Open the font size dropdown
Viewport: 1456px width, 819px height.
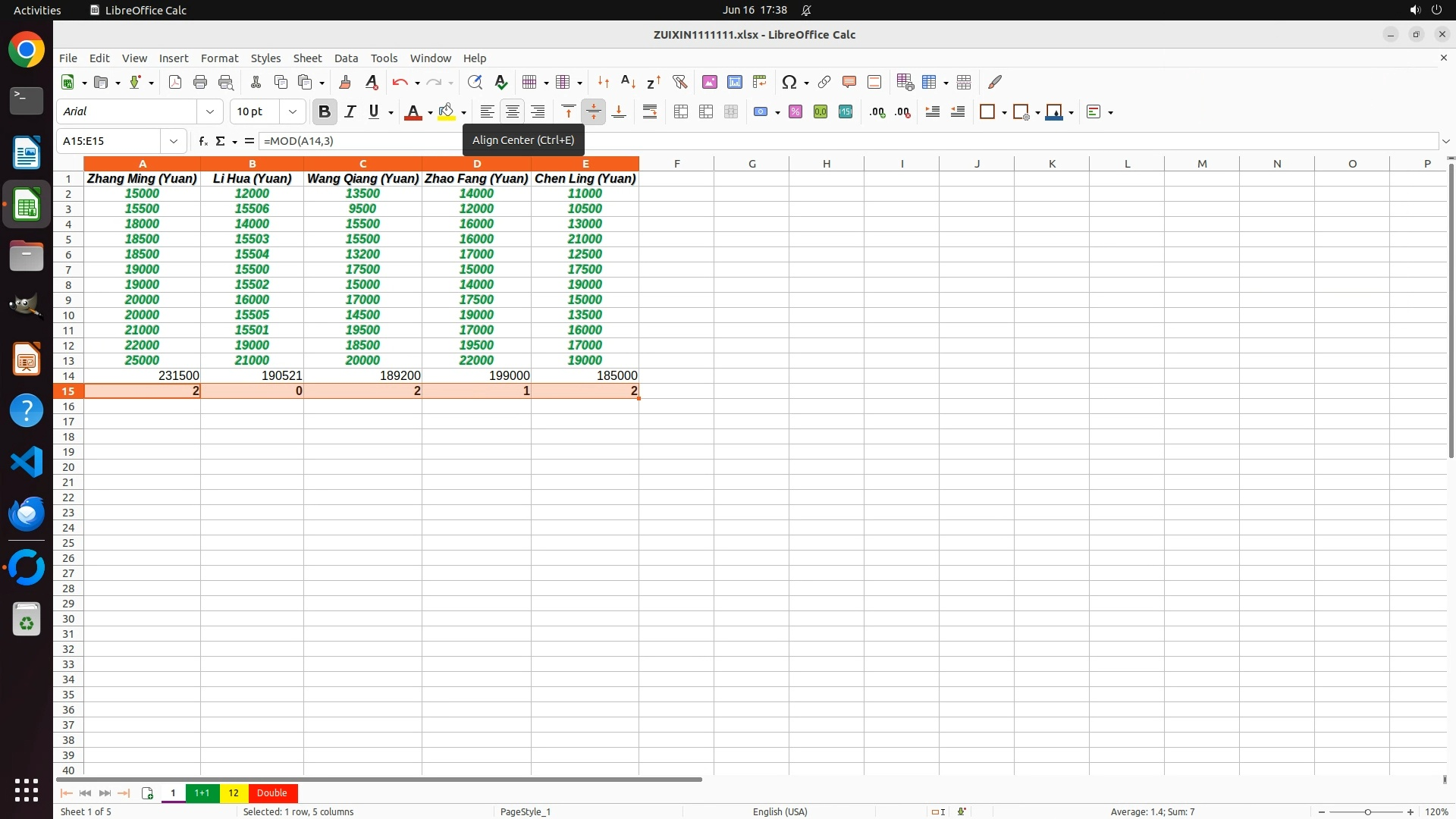coord(293,111)
